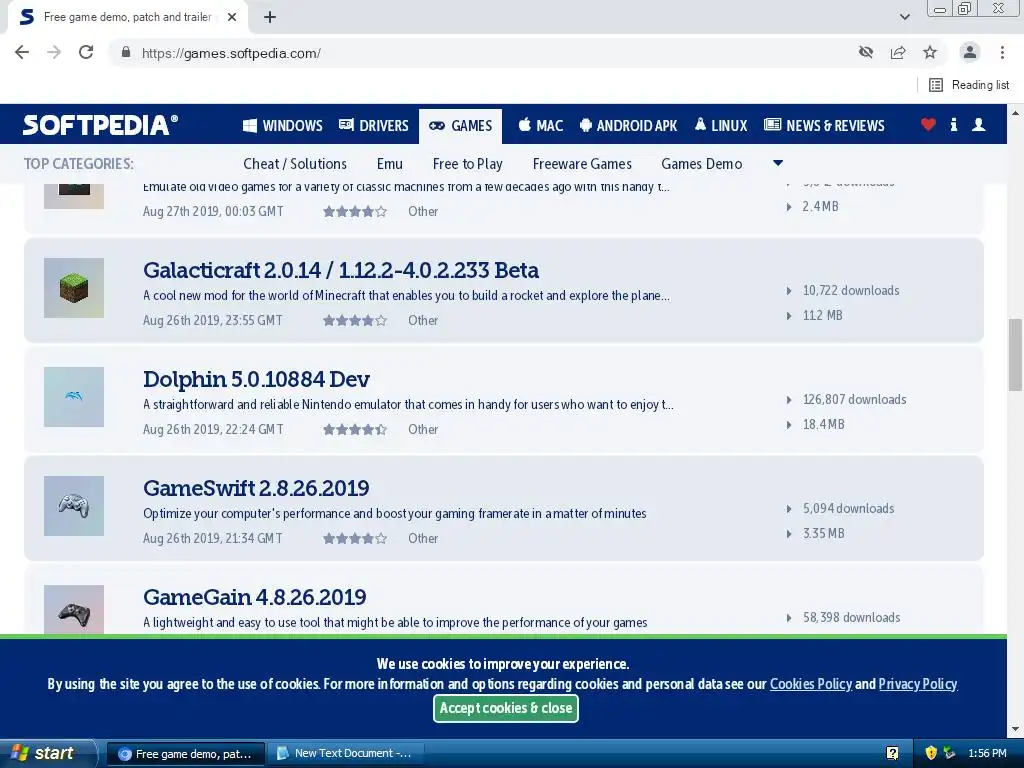Click the red heart favorites icon
The image size is (1024, 768).
click(x=928, y=124)
